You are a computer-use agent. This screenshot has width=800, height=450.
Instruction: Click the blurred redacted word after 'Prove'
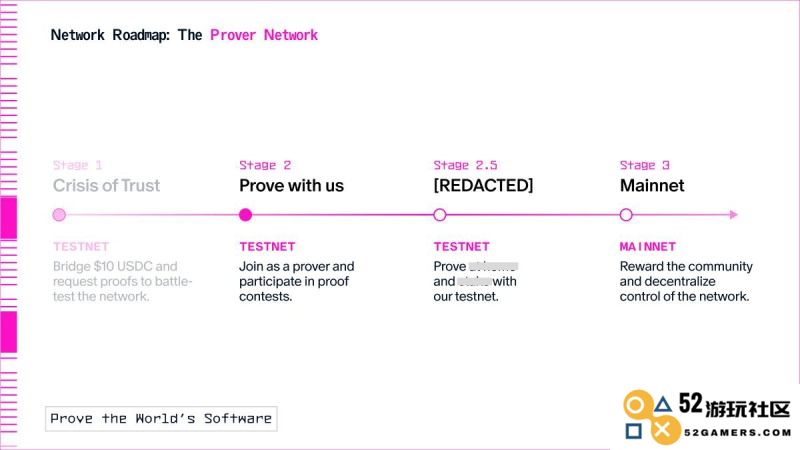[x=493, y=266]
